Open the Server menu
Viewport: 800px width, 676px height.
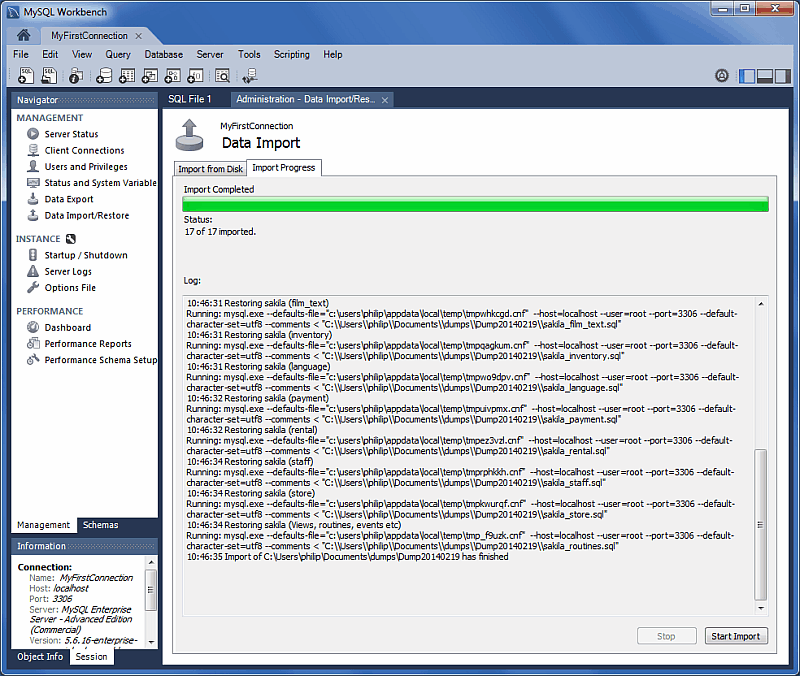pos(210,54)
